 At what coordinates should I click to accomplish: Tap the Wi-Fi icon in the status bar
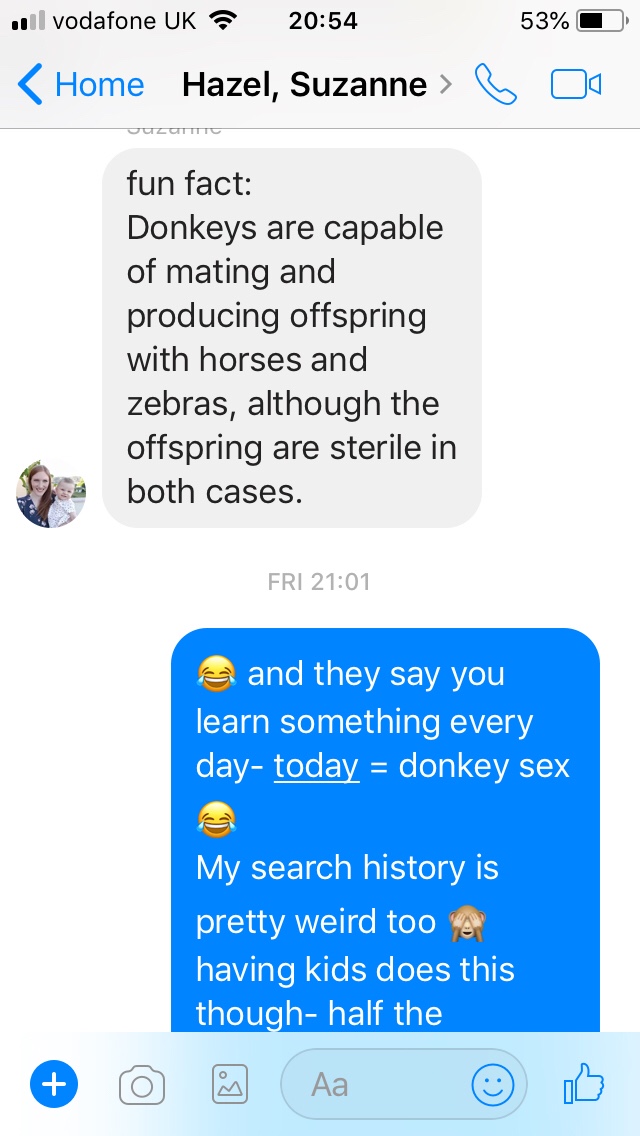[223, 21]
